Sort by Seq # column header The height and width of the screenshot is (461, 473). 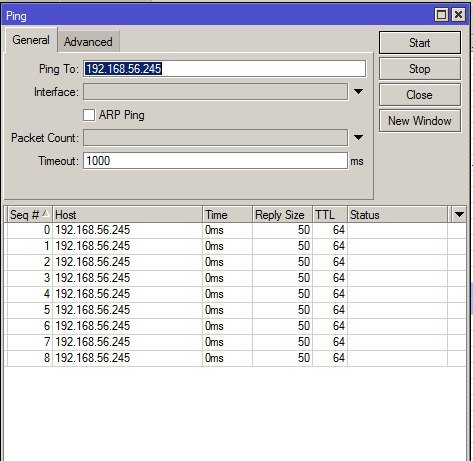pyautogui.click(x=29, y=215)
